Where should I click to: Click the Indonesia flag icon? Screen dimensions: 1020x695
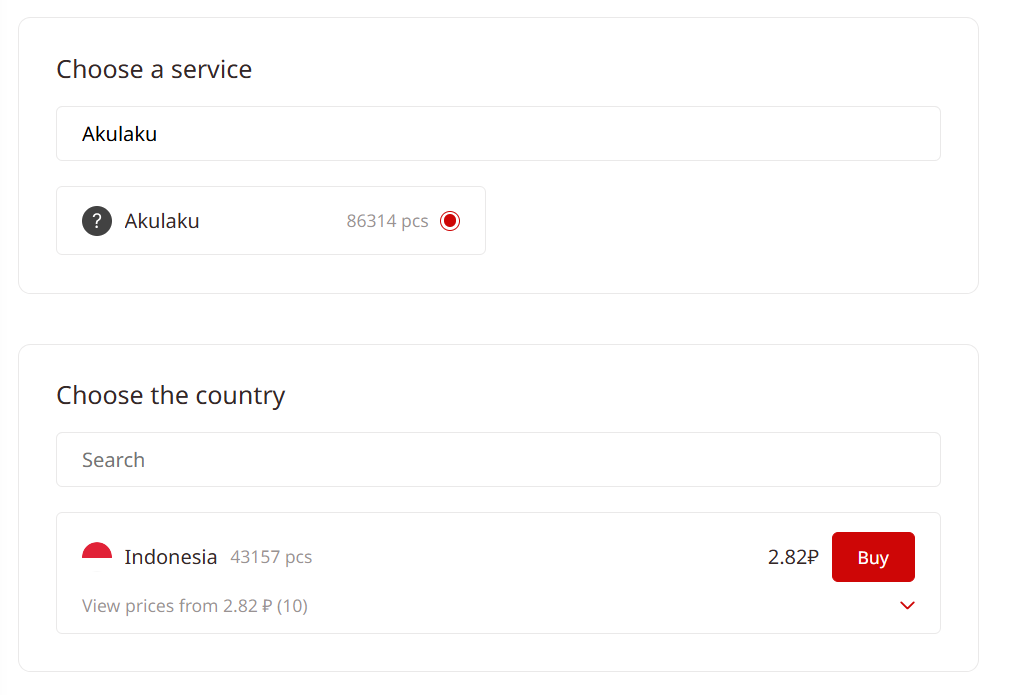coord(97,556)
